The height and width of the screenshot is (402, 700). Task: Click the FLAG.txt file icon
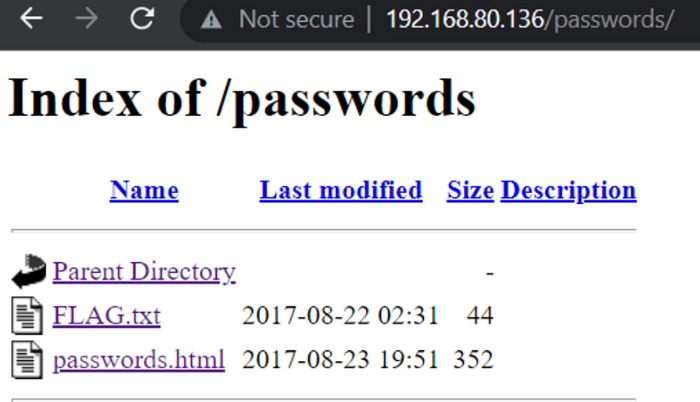28,316
